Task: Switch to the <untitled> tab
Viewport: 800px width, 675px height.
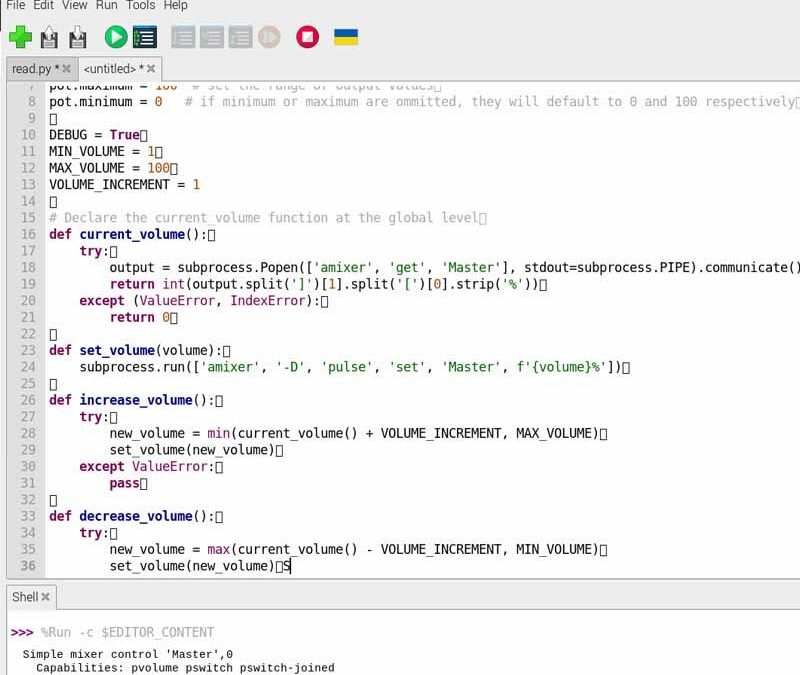Action: [114, 68]
